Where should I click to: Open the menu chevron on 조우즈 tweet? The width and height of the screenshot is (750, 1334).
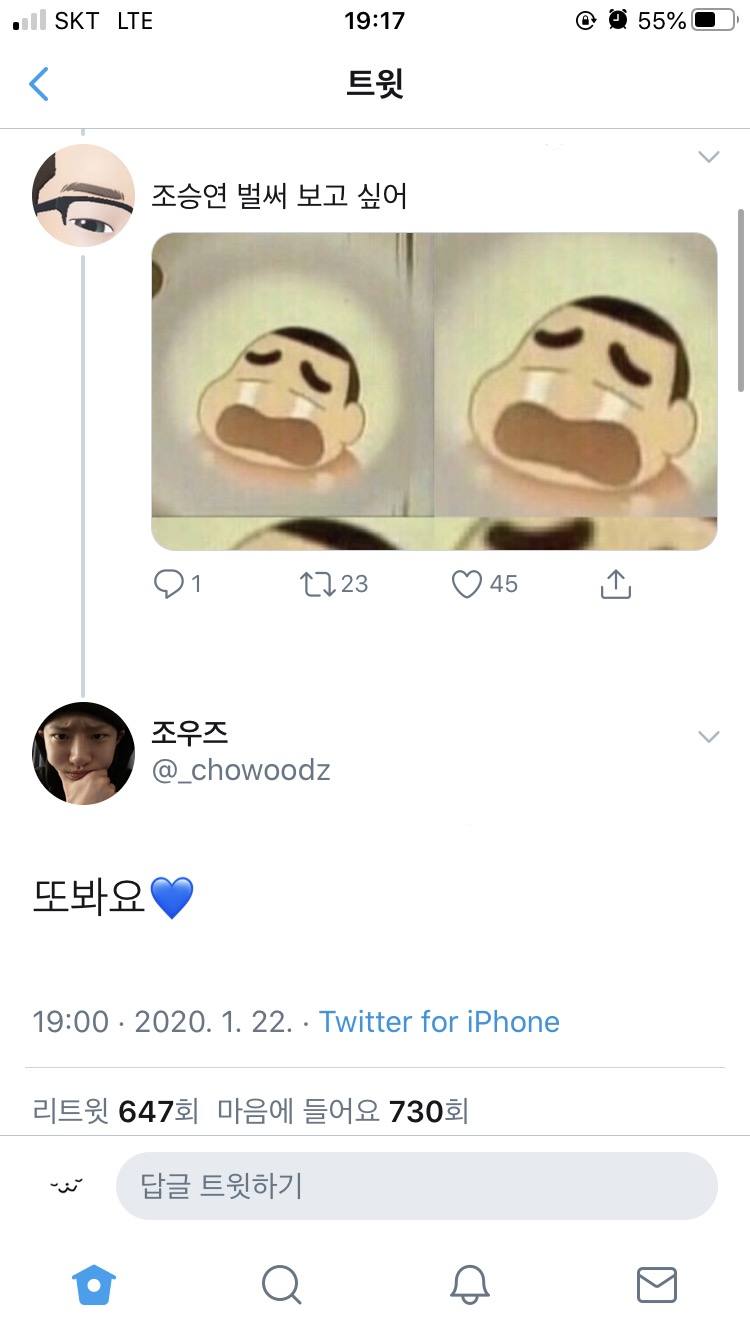(x=709, y=737)
